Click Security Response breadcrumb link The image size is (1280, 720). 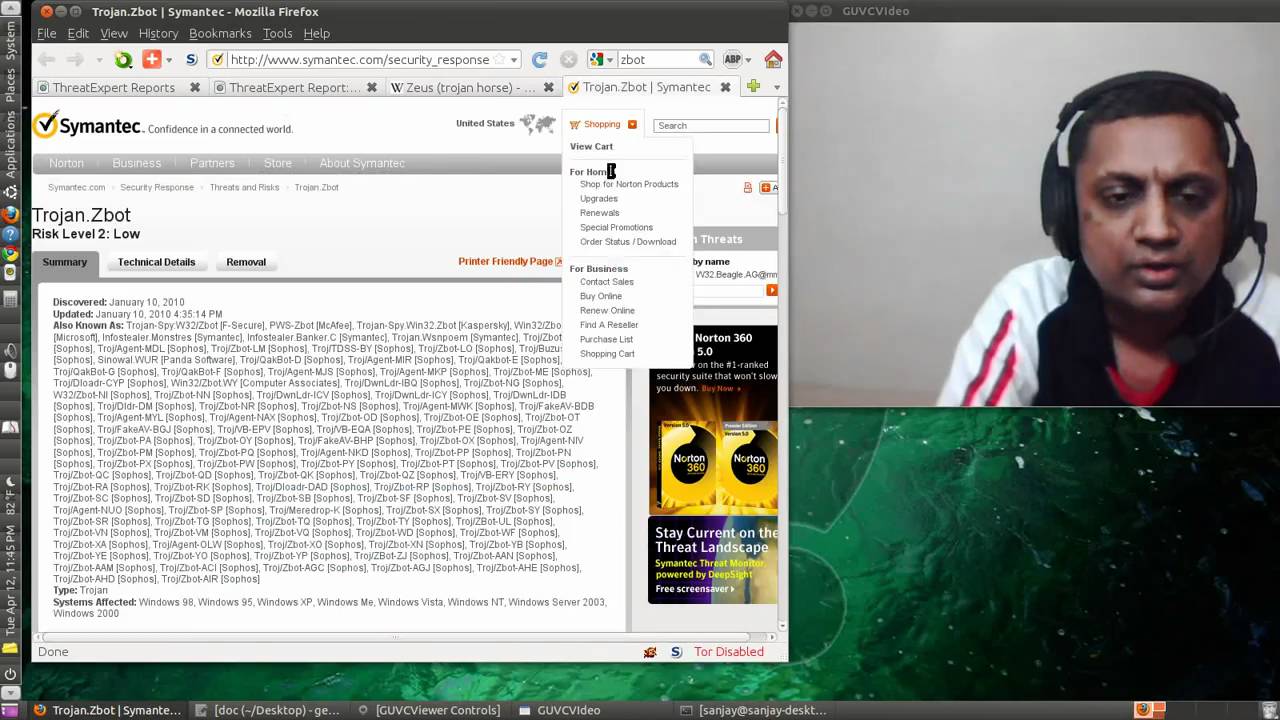click(x=157, y=187)
